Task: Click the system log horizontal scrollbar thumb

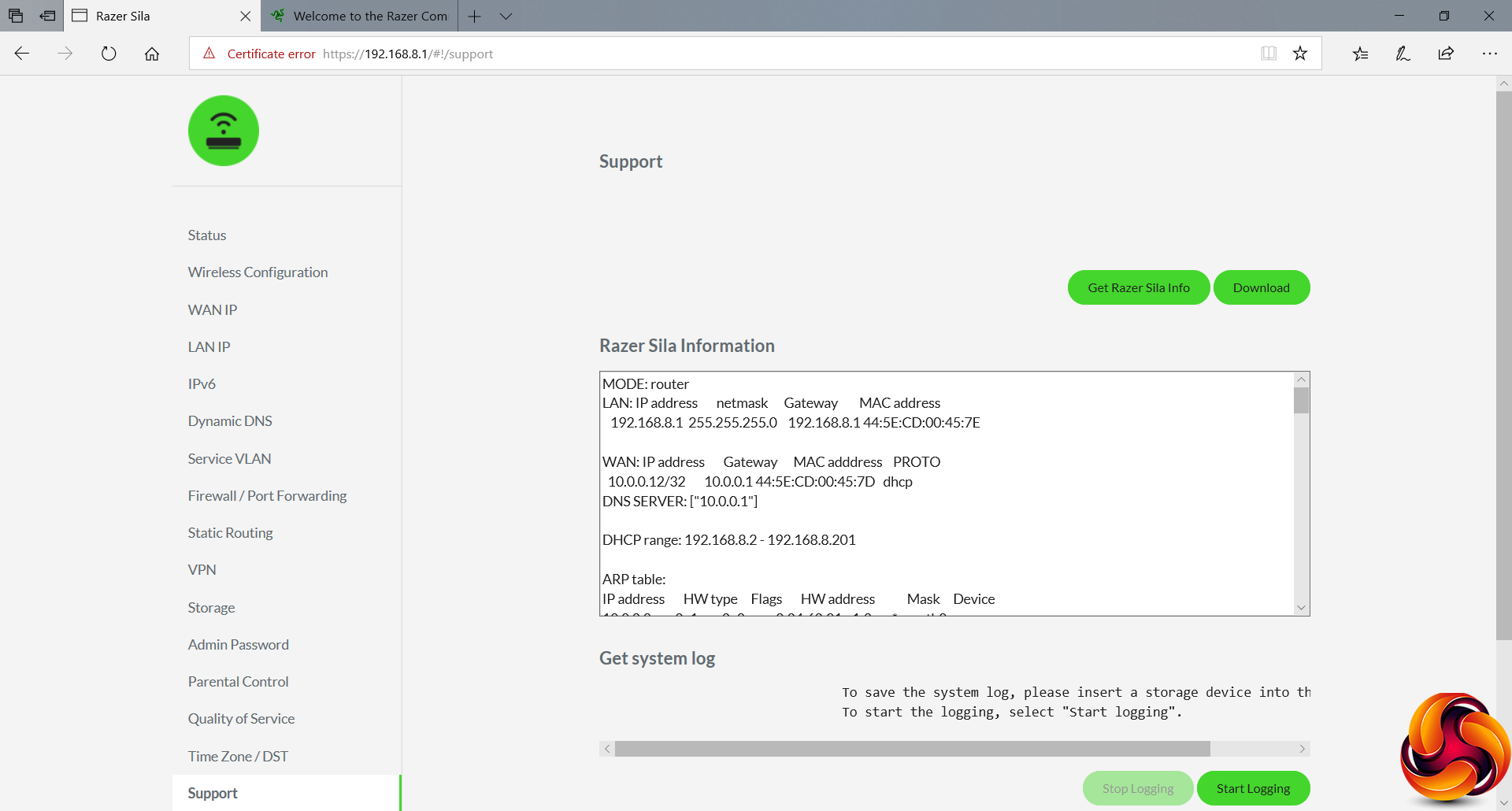Action: pos(913,749)
